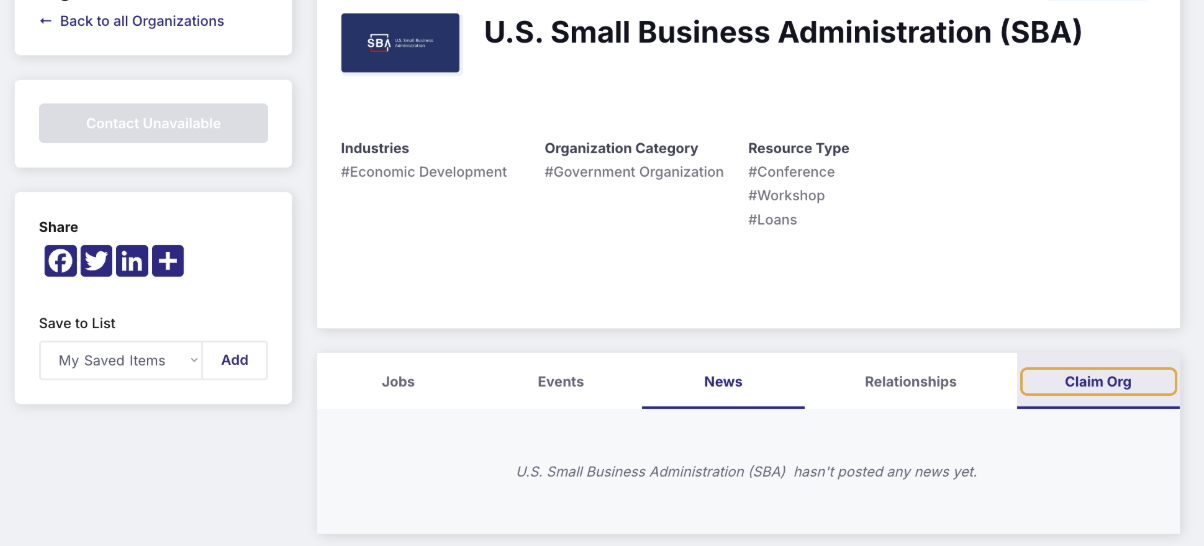This screenshot has height=546, width=1204.
Task: Click the #Workshop resource tag
Action: 786,195
